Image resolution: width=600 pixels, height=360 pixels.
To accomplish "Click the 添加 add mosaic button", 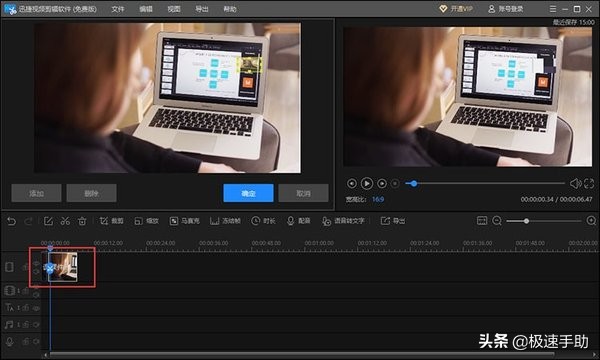I will [x=36, y=193].
